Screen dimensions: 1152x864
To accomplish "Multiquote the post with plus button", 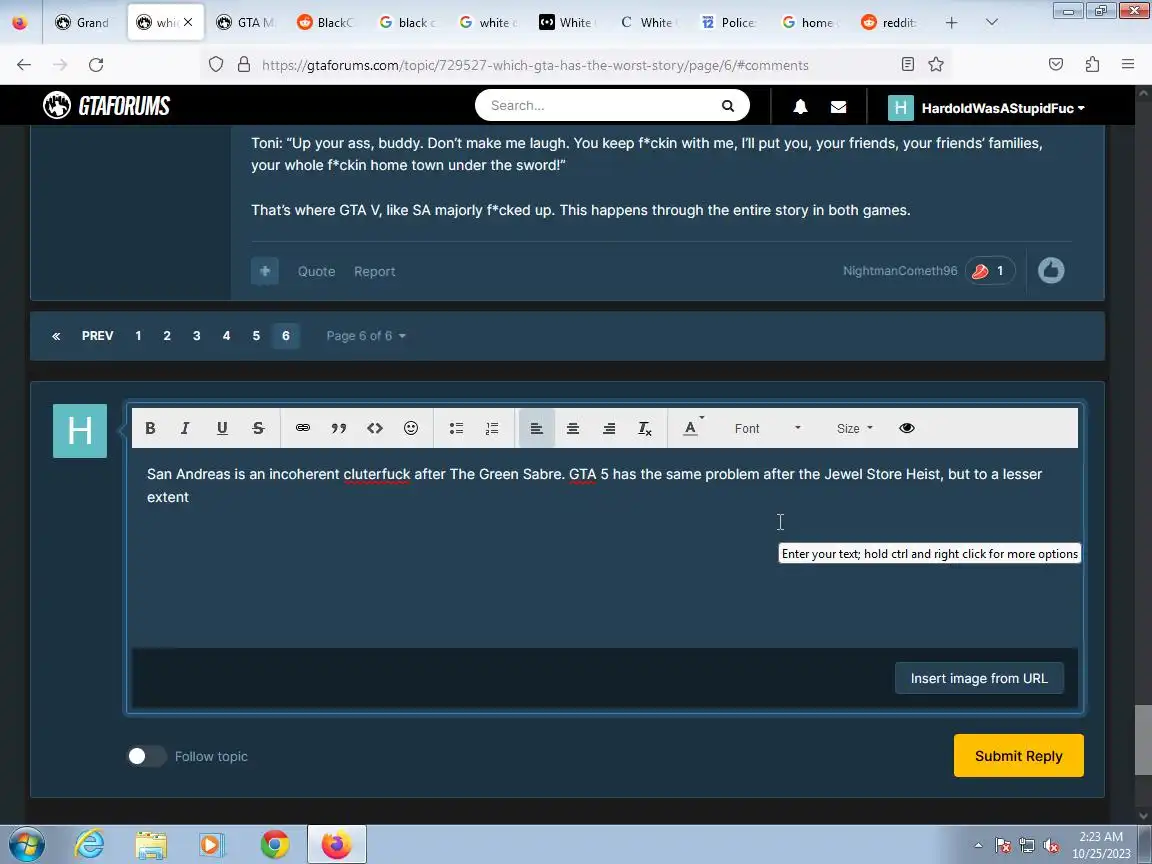I will point(264,270).
